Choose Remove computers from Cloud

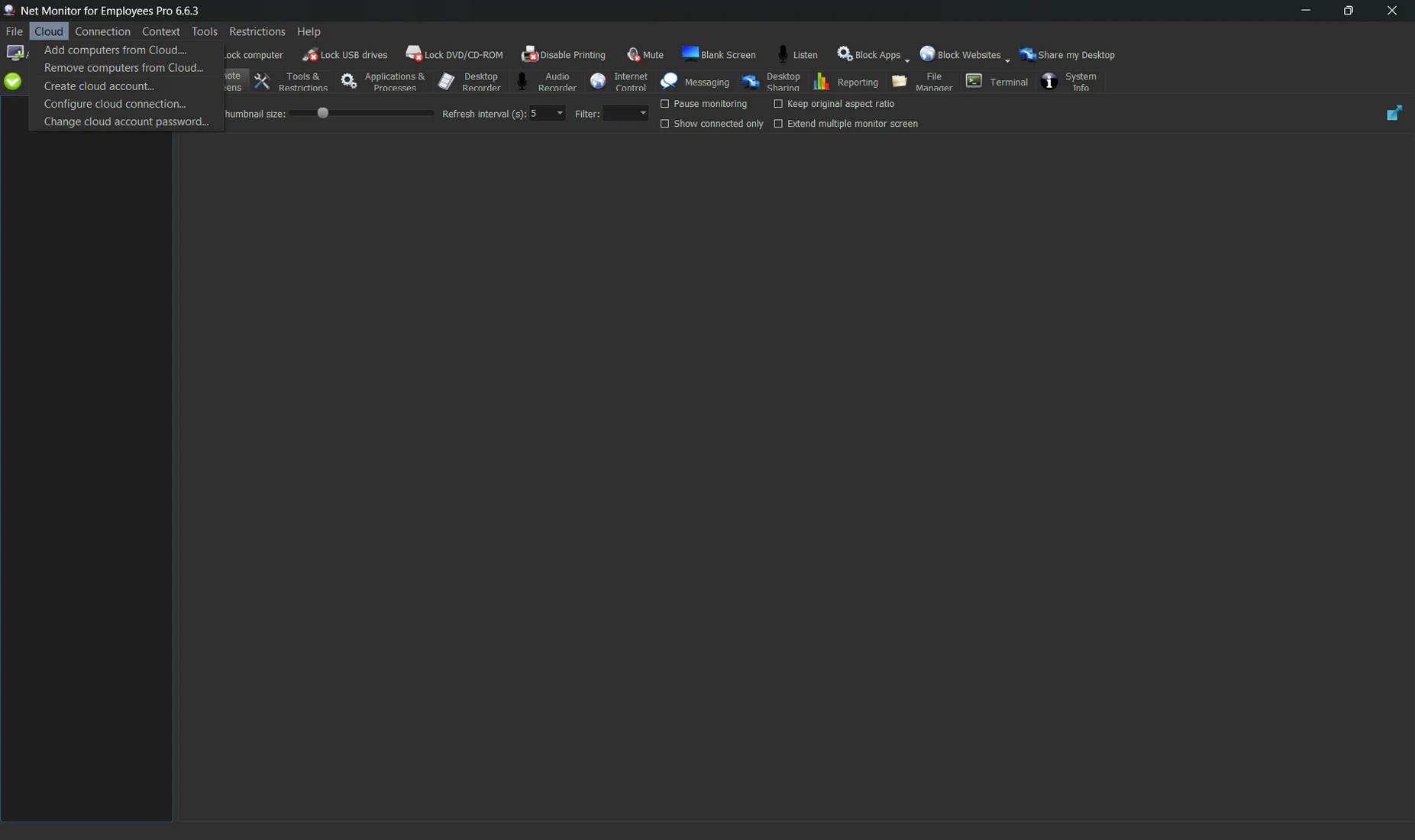pos(126,68)
